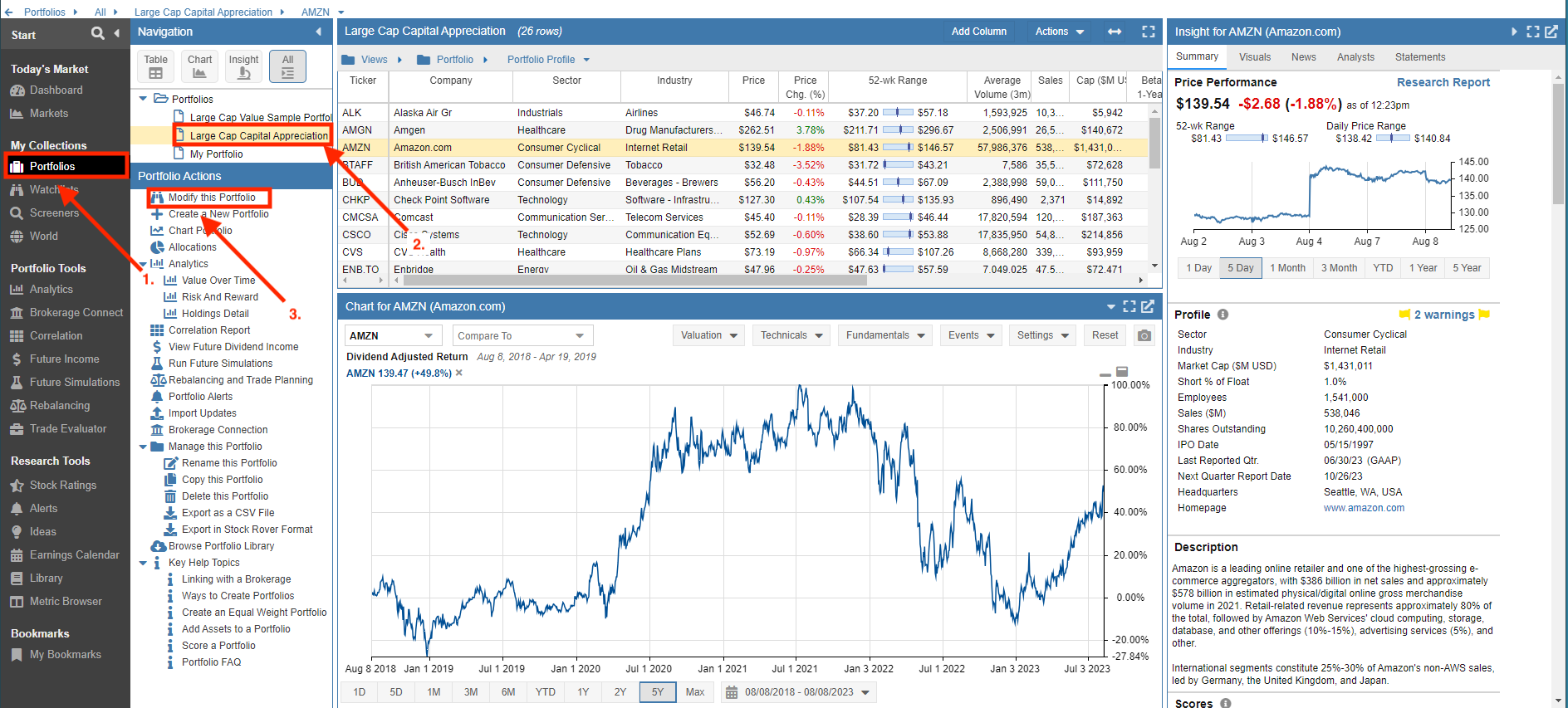Screen dimensions: 1568x708
Task: Open the www.amazon.com homepage link
Action: 1364,508
